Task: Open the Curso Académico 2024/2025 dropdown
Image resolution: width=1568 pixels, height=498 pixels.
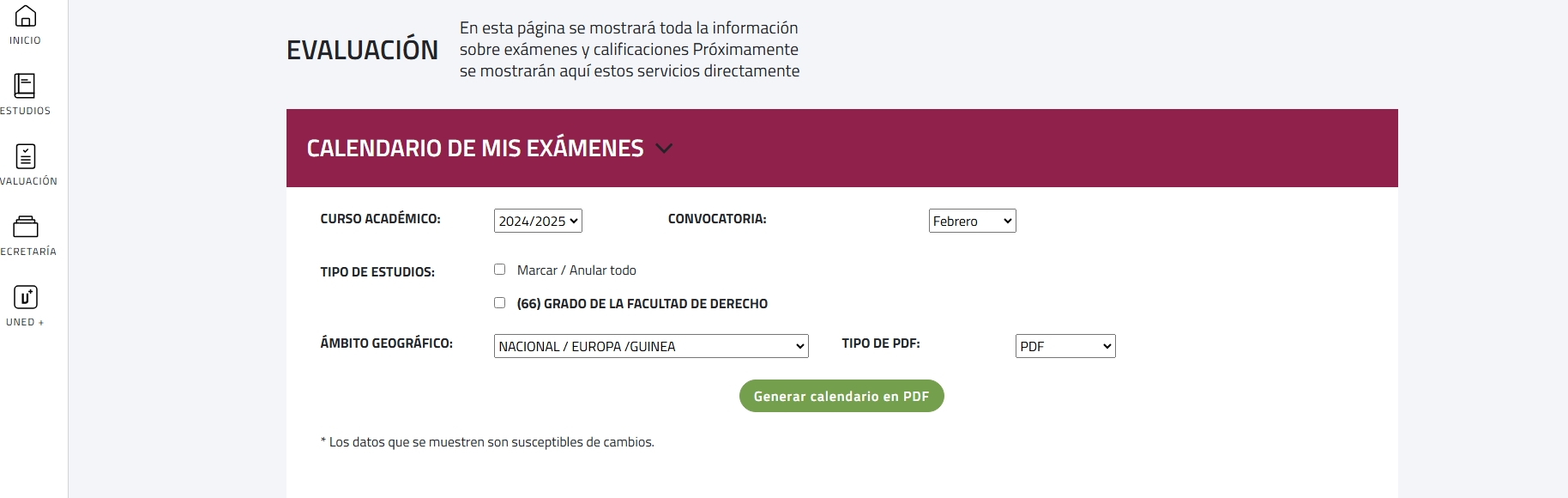Action: (538, 221)
